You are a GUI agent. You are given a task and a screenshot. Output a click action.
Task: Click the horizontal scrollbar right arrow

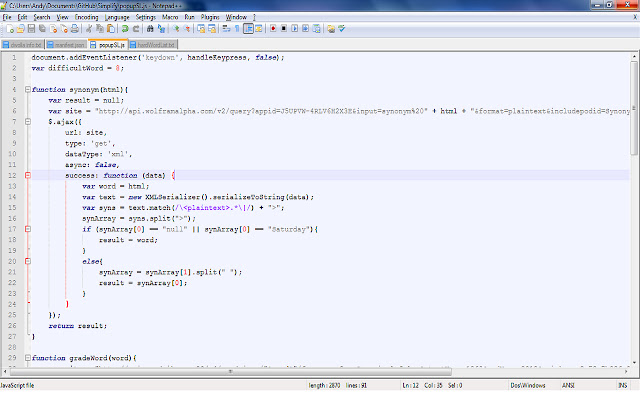tap(626, 372)
